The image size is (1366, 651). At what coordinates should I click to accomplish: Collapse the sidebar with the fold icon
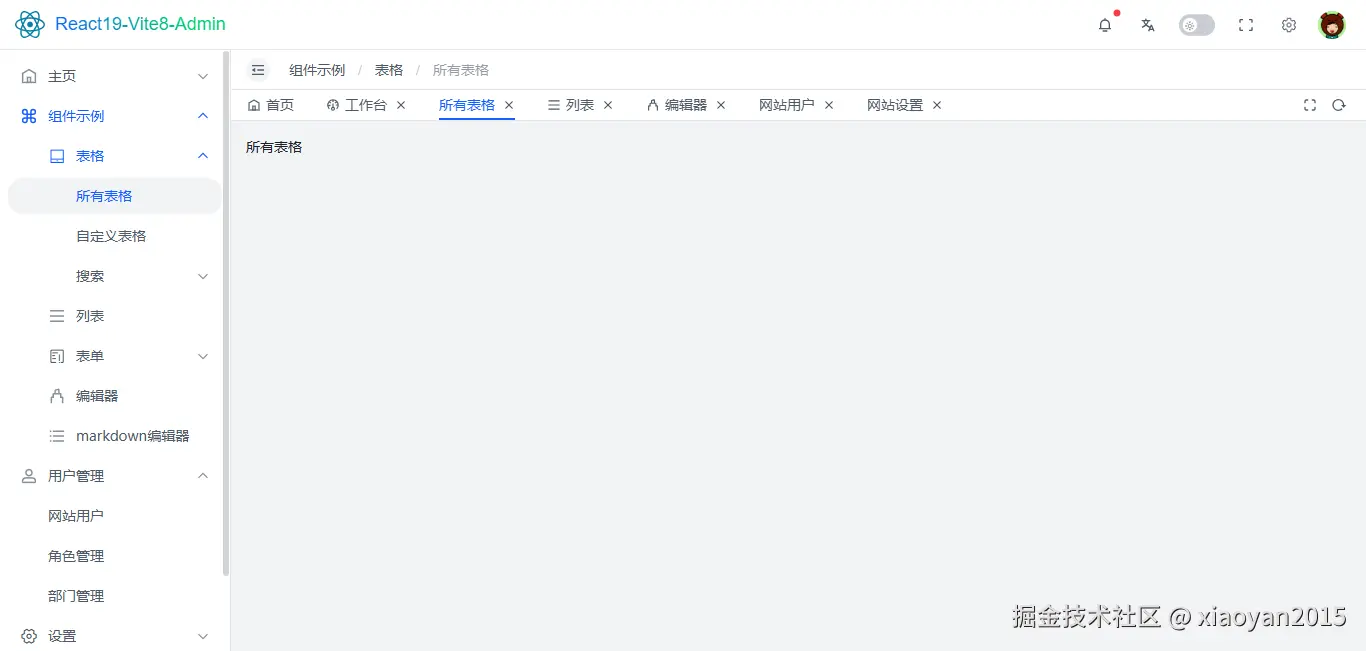258,70
